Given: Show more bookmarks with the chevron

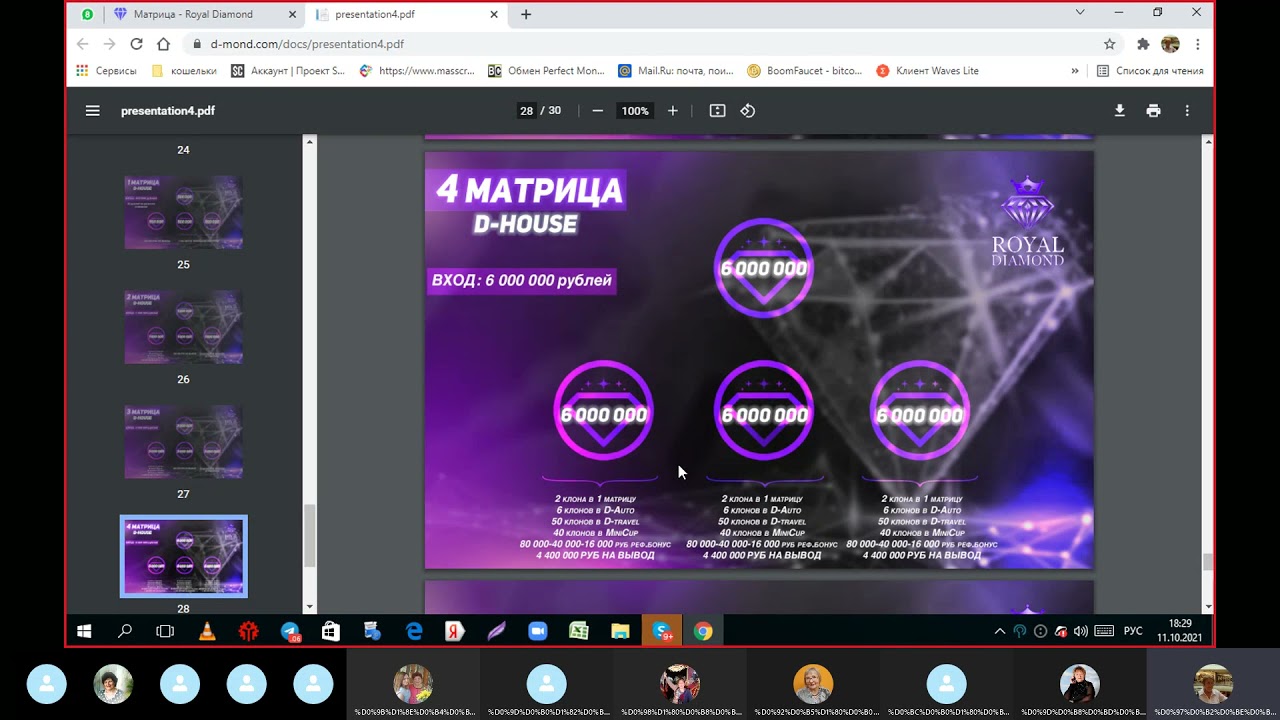Looking at the screenshot, I should 1075,71.
